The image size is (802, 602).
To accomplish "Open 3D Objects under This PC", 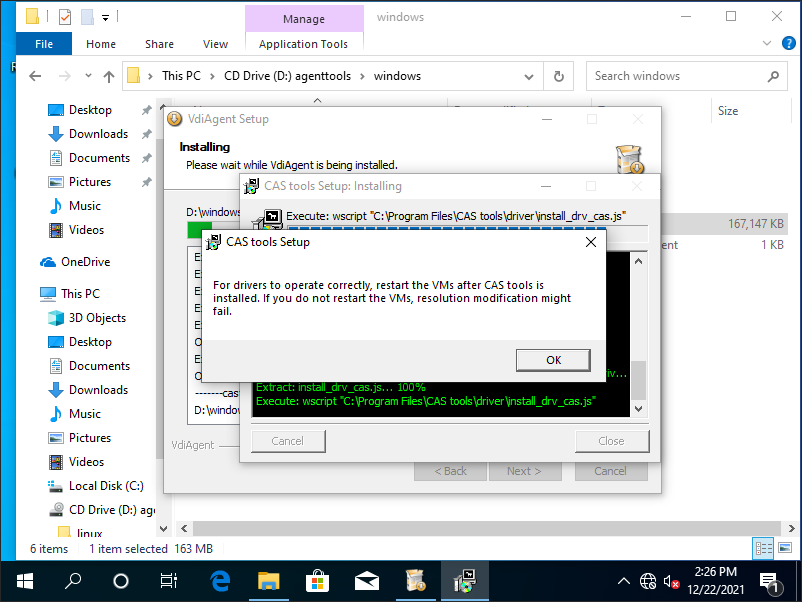I will [97, 318].
